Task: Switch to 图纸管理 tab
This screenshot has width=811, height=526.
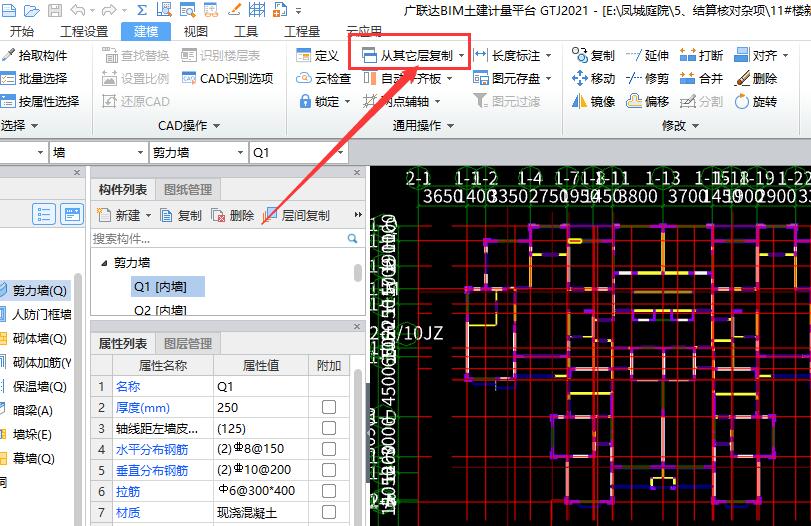Action: click(x=188, y=190)
